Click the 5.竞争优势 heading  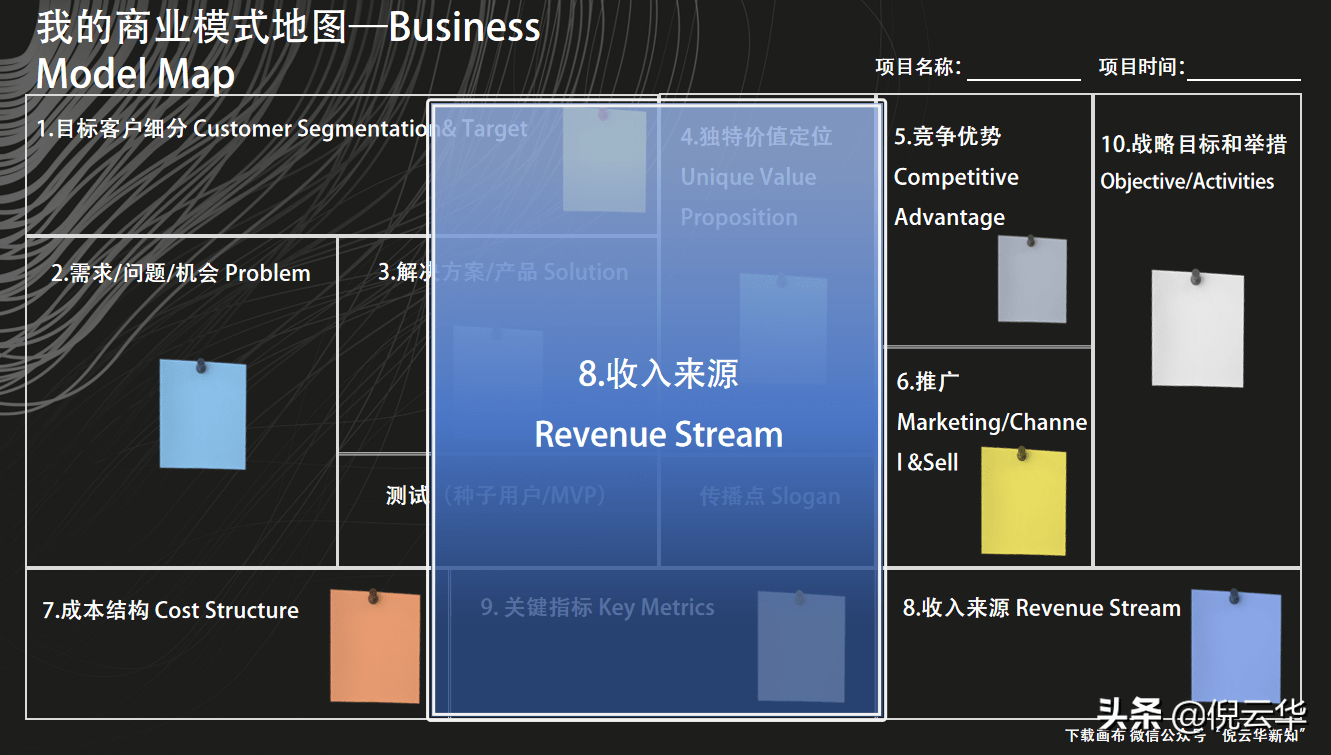[947, 136]
